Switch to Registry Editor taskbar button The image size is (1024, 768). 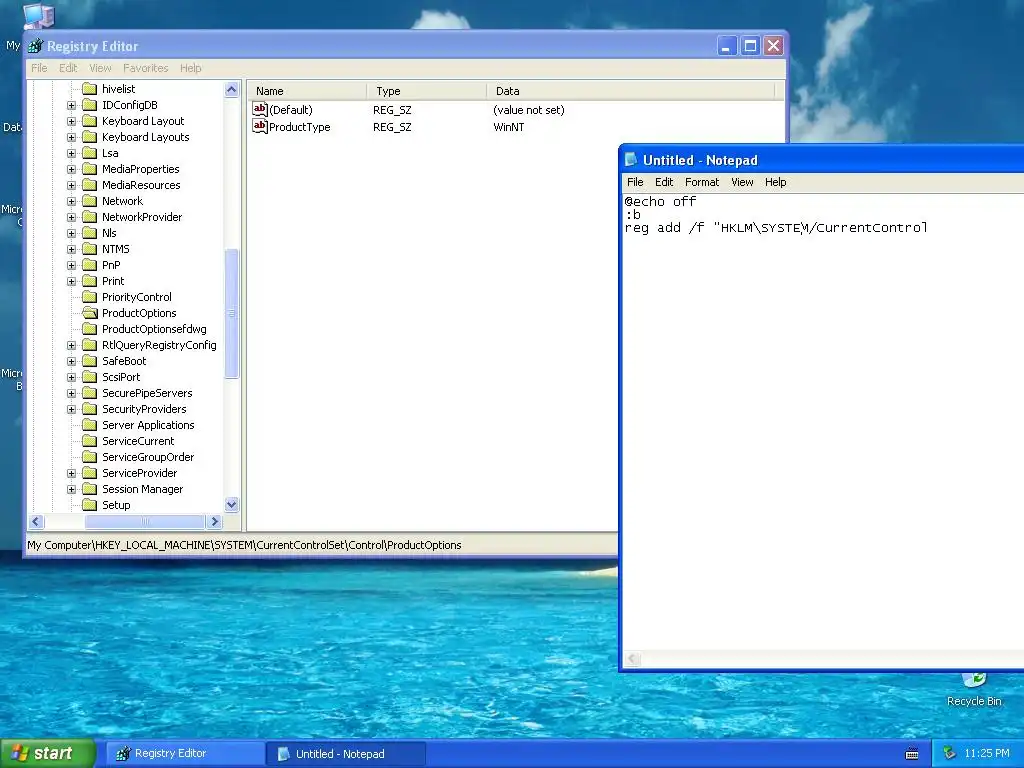184,754
